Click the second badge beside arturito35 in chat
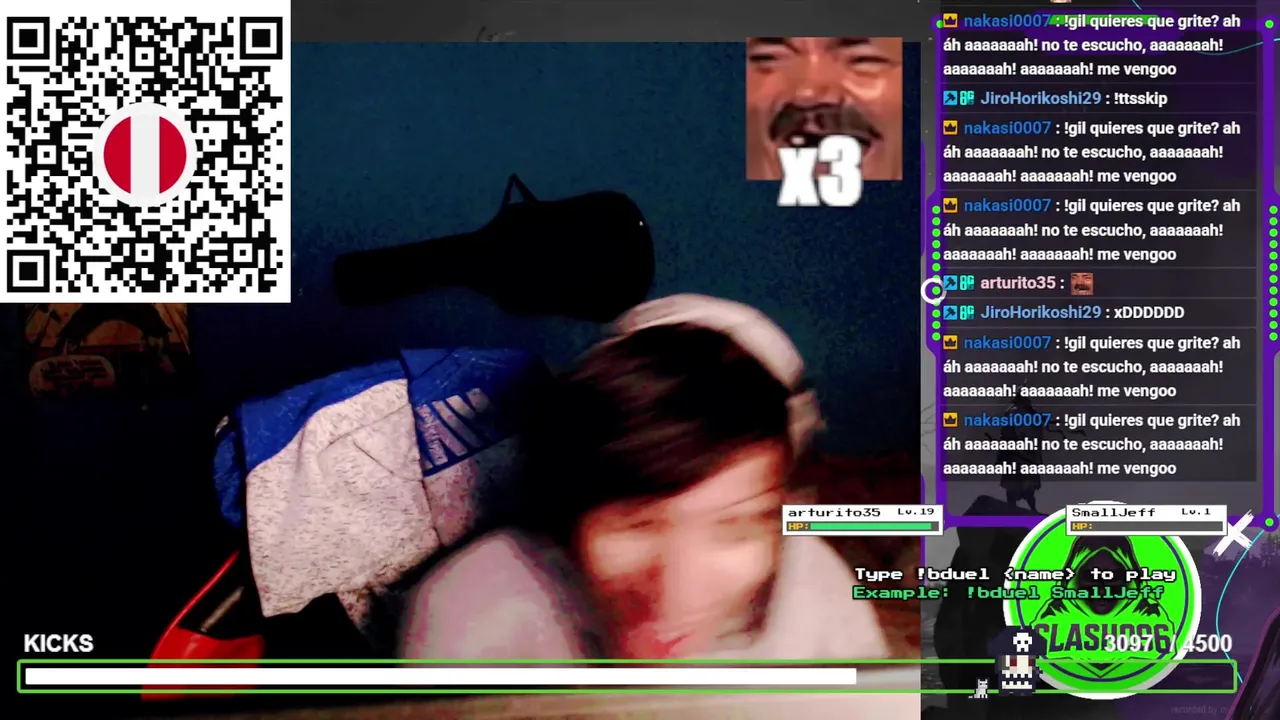This screenshot has width=1280, height=720. pos(967,283)
